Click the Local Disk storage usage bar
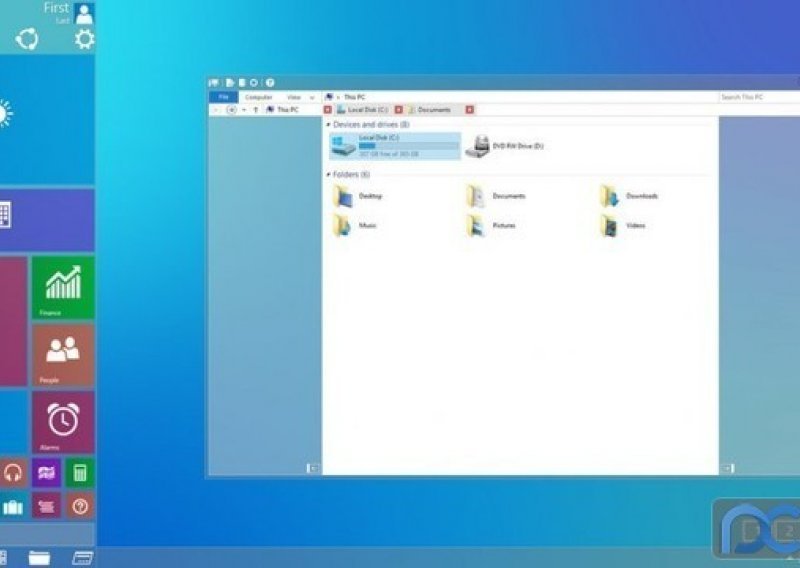The image size is (800, 568). click(408, 146)
